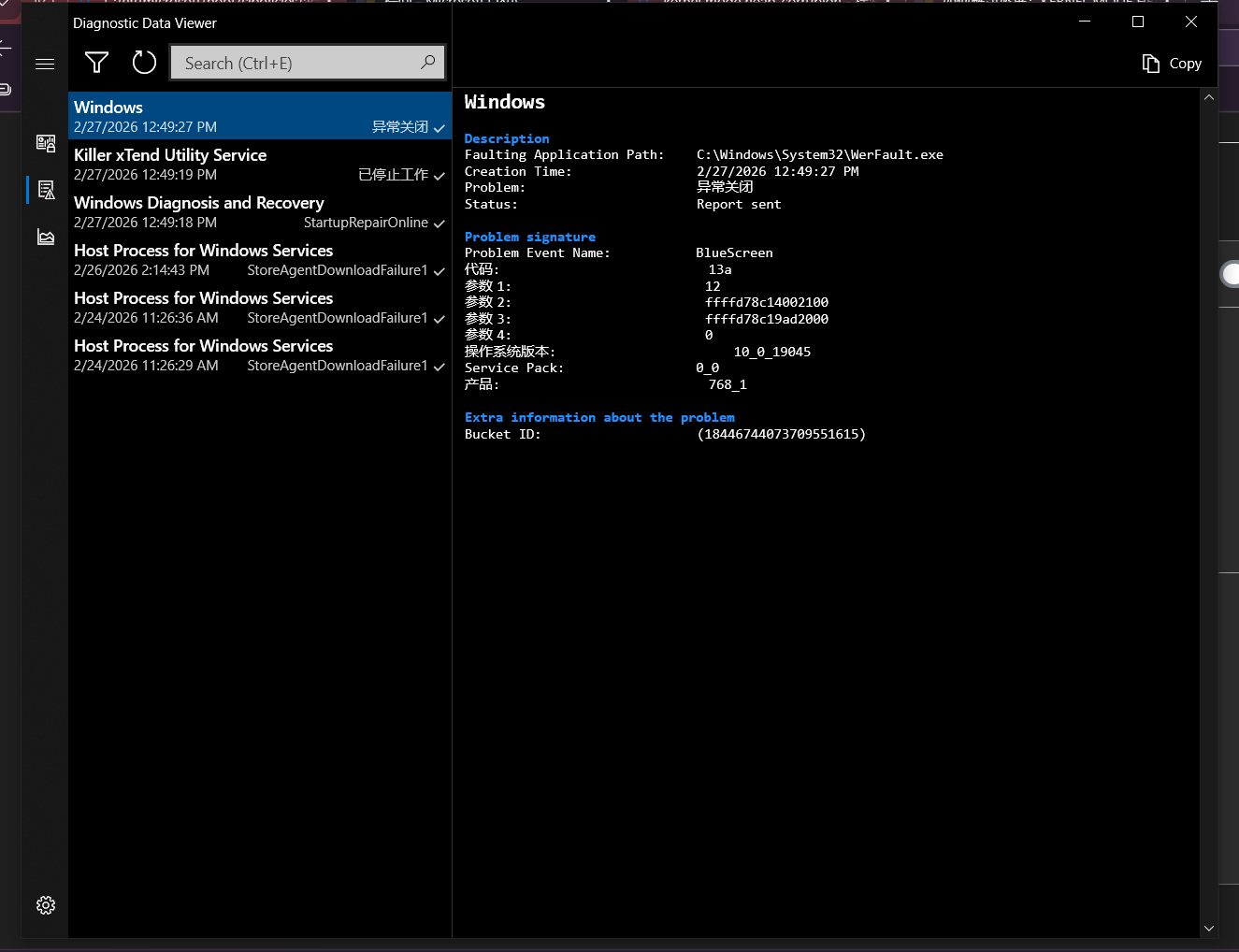Click the scroll up arrow in details
The height and width of the screenshot is (952, 1239).
[x=1208, y=97]
